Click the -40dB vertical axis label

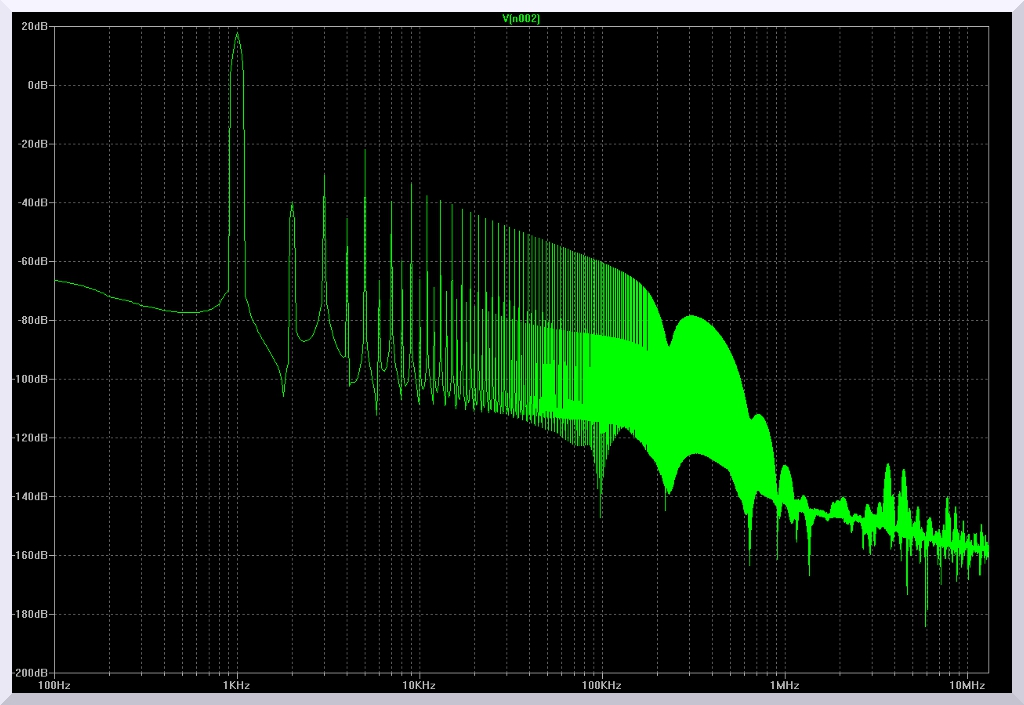35,203
